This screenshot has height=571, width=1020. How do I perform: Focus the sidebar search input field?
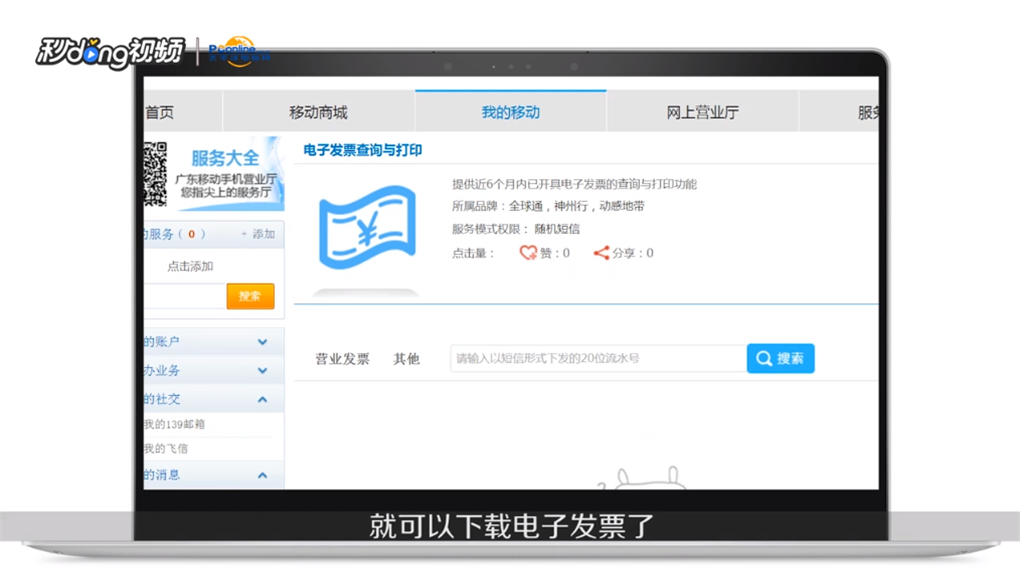[x=185, y=297]
